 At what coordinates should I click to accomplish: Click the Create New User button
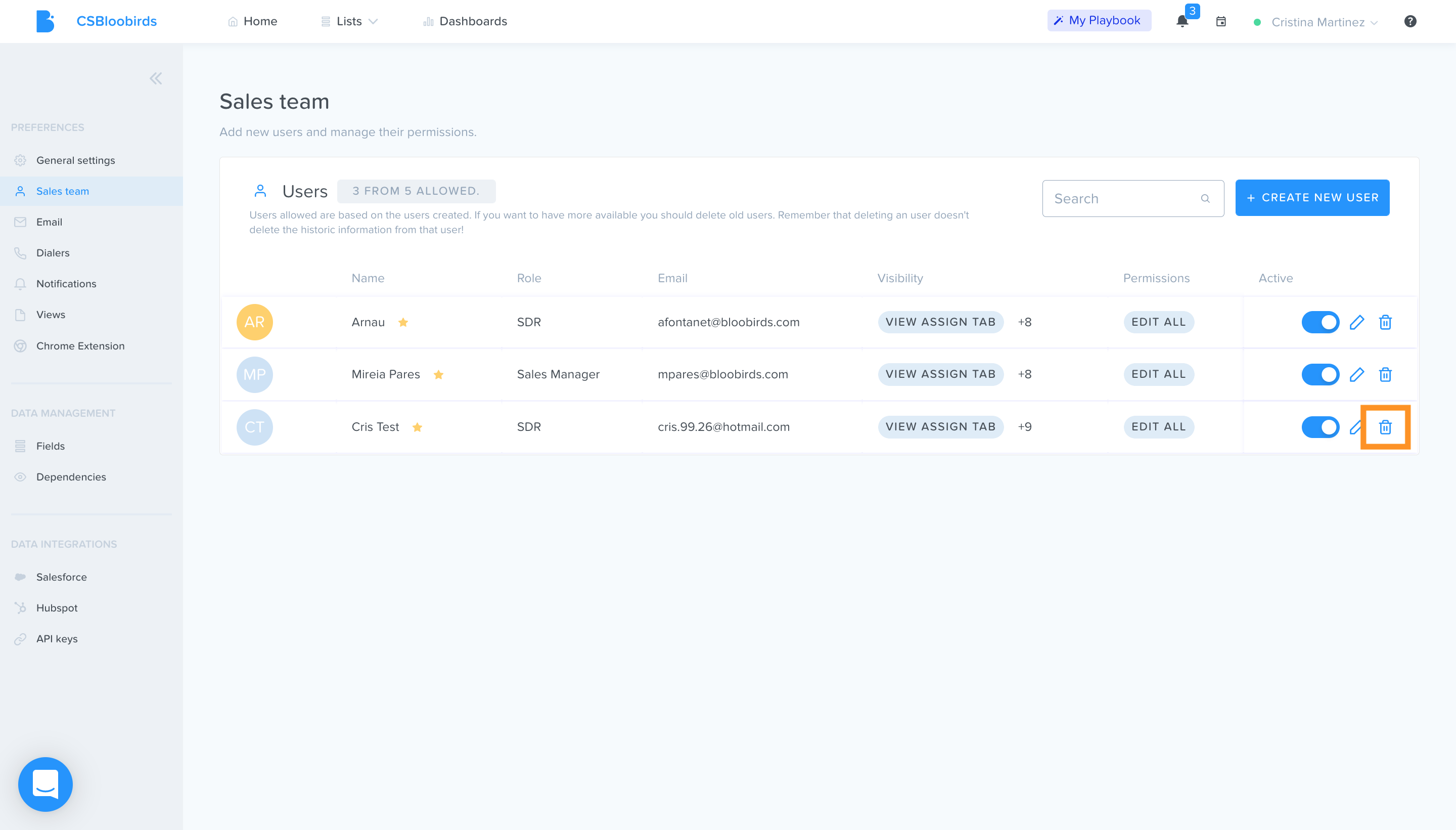coord(1312,198)
